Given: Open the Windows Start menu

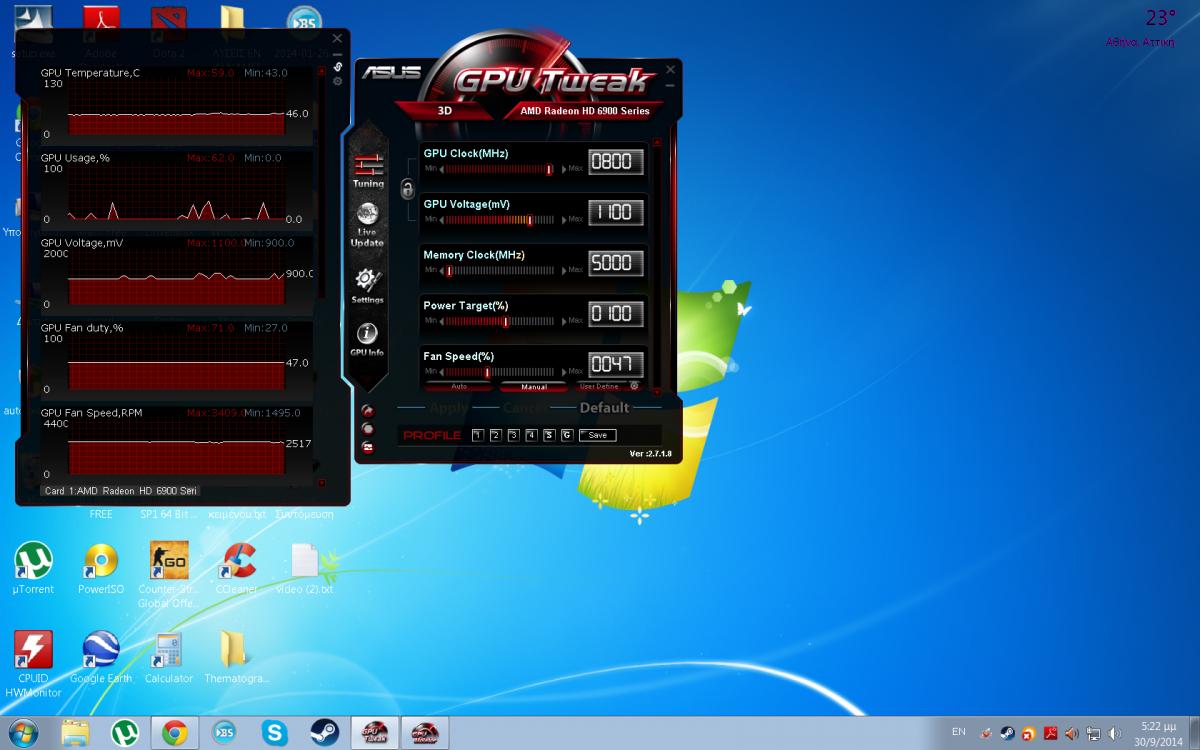Looking at the screenshot, I should [x=23, y=732].
